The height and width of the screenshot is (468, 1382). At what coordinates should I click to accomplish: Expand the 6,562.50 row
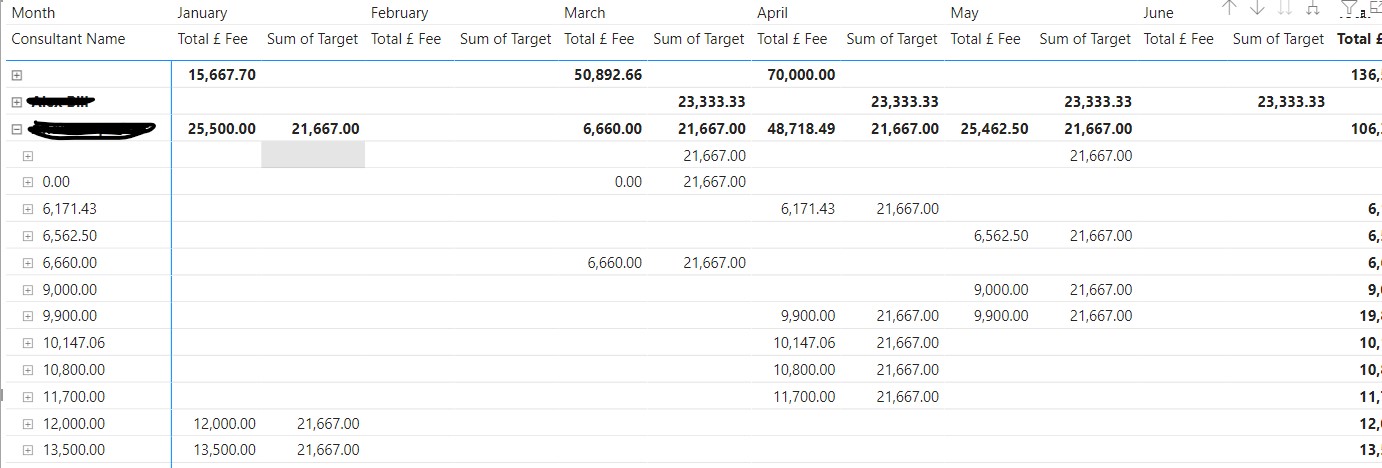tap(28, 236)
